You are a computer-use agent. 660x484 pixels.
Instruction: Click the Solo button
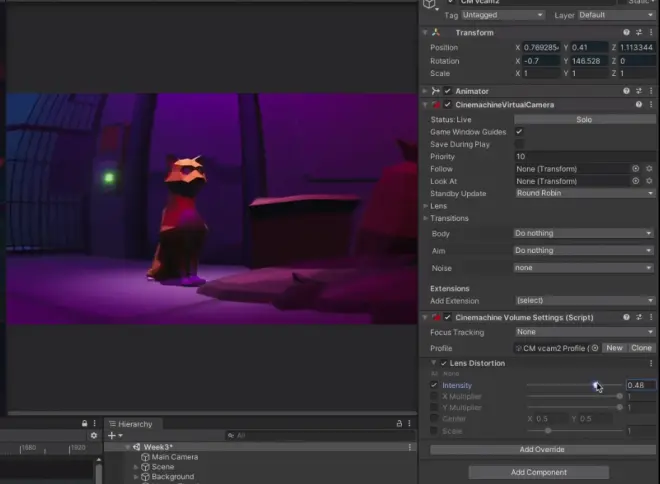click(x=584, y=120)
